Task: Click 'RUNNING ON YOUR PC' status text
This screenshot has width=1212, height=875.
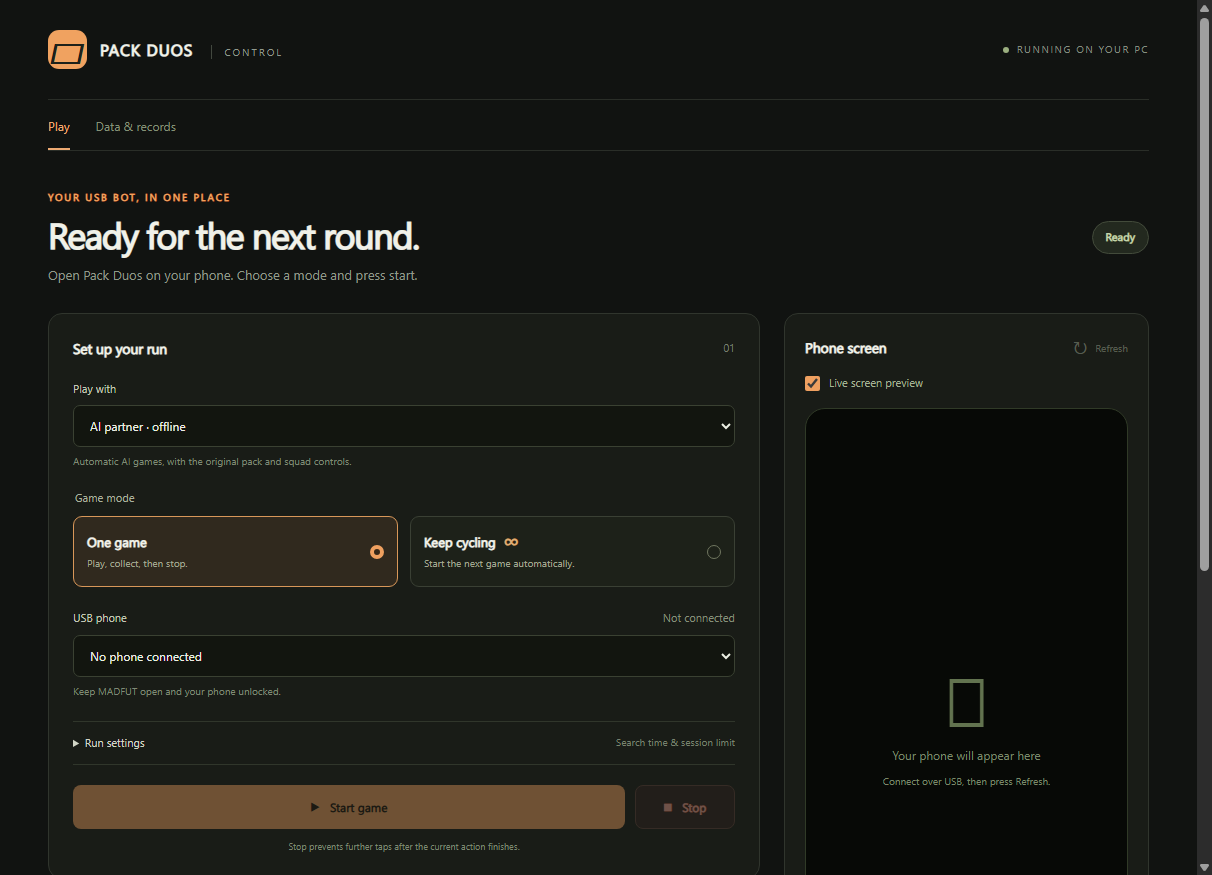Action: point(1082,50)
